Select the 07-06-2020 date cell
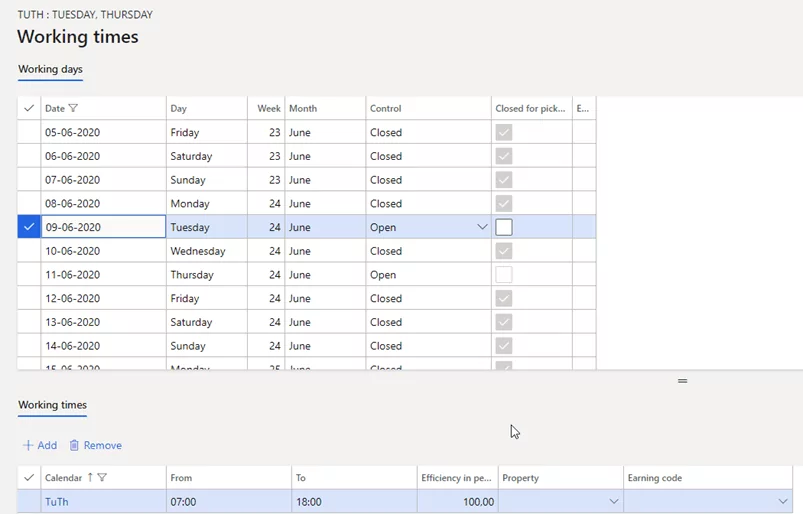Image resolution: width=803 pixels, height=514 pixels. pos(103,180)
